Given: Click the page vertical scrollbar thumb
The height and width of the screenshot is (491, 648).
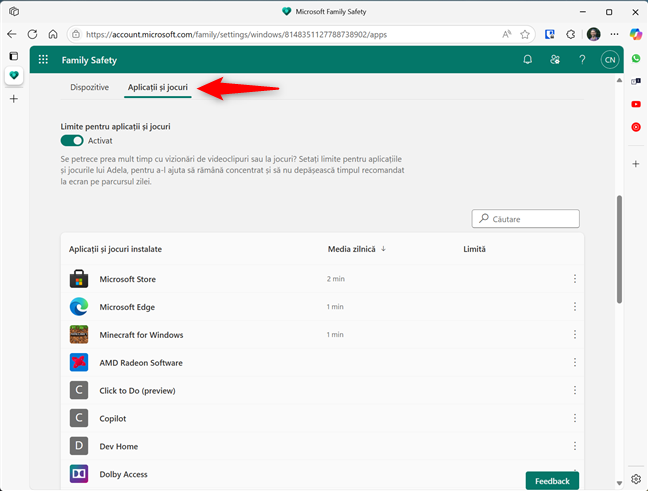Looking at the screenshot, I should tap(619, 249).
